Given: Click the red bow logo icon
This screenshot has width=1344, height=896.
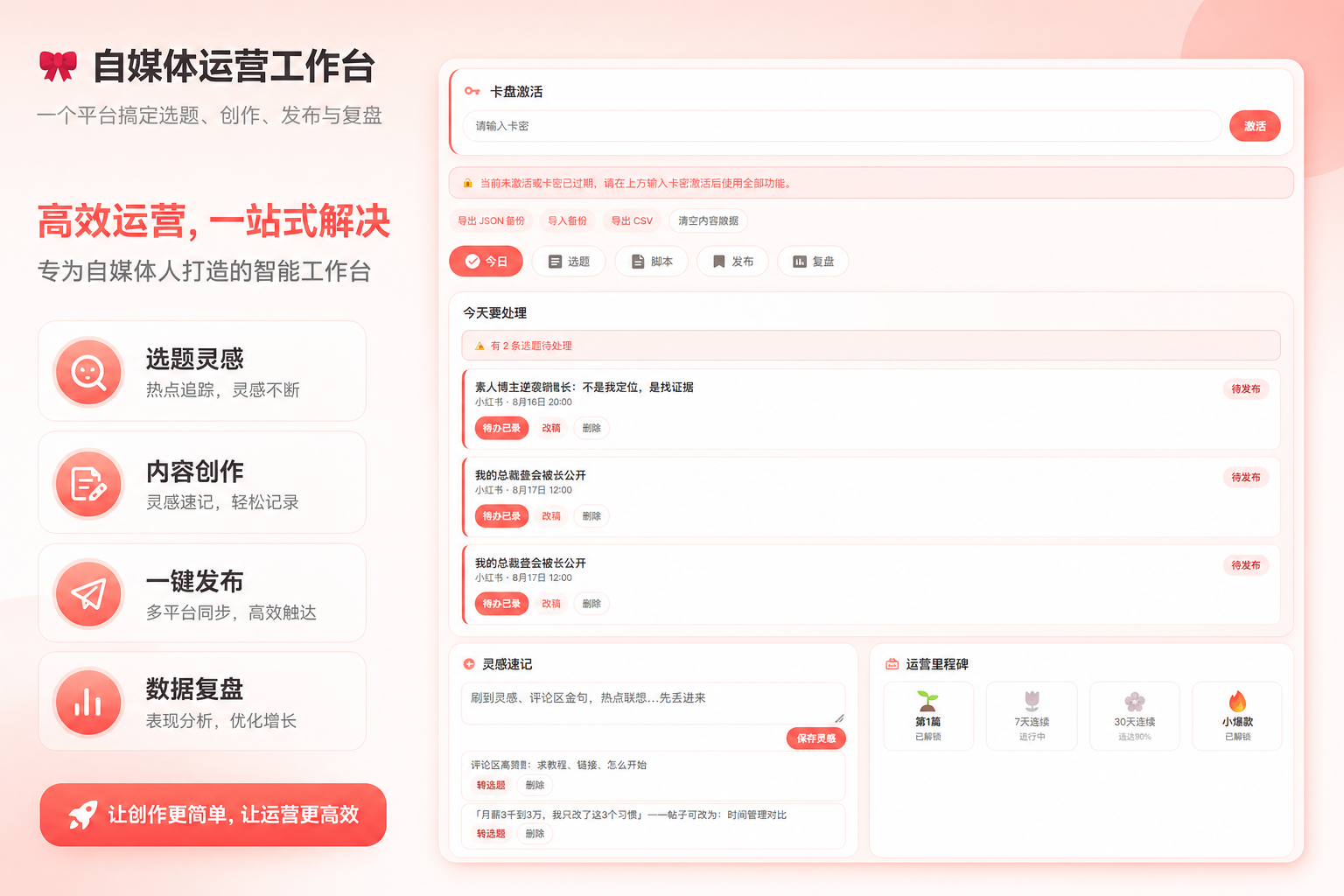Looking at the screenshot, I should pyautogui.click(x=58, y=66).
